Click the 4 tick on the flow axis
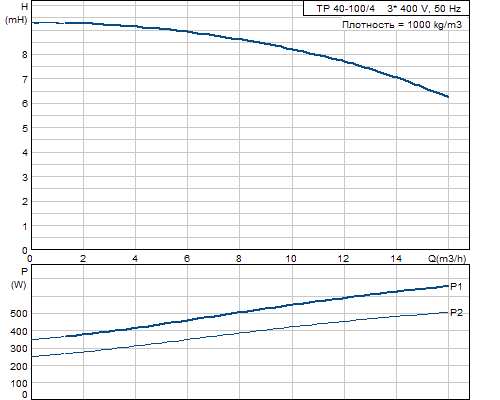500x400 pixels. tap(135, 259)
